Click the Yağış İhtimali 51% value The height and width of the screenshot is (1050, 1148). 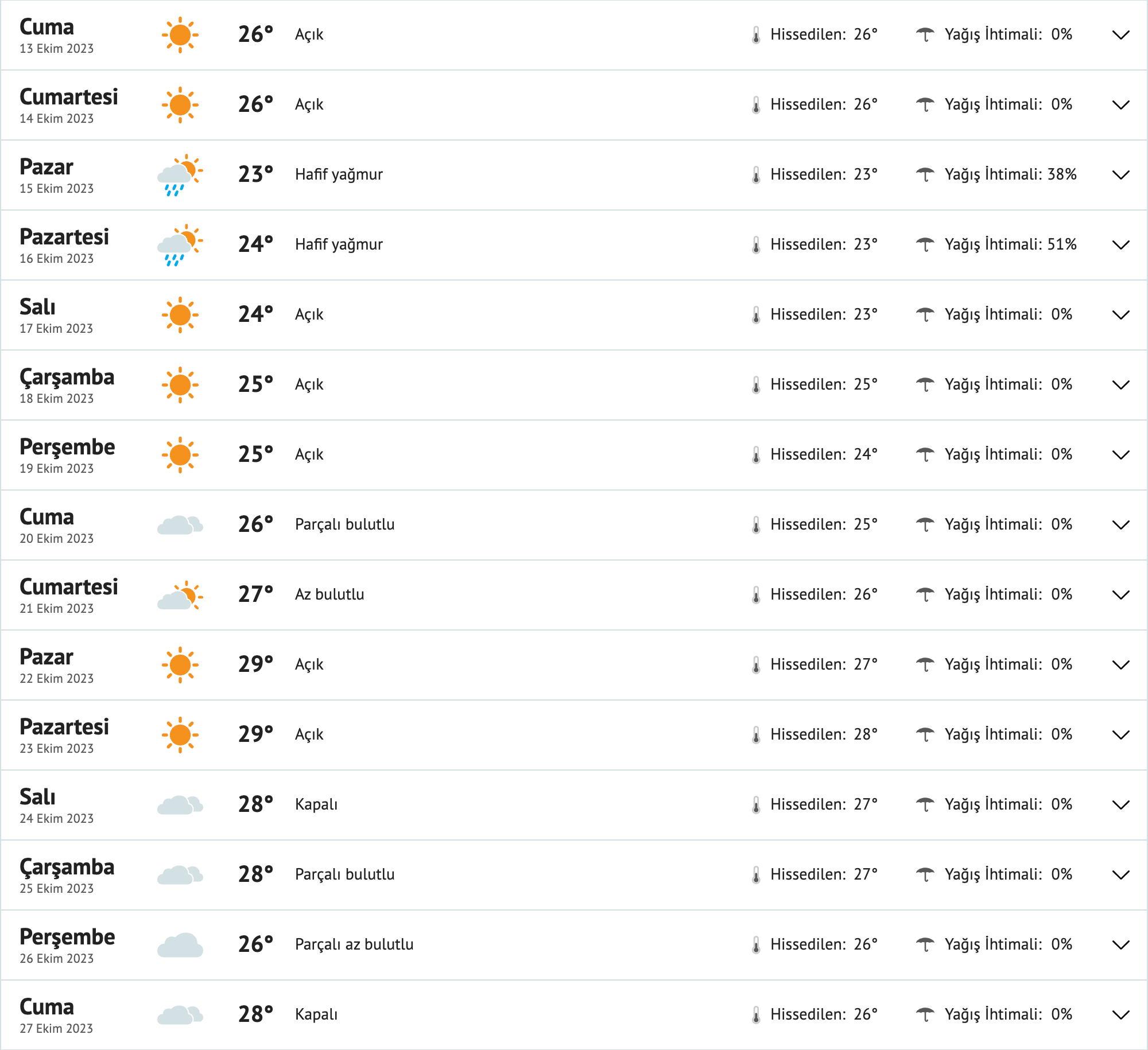pyautogui.click(x=1010, y=244)
